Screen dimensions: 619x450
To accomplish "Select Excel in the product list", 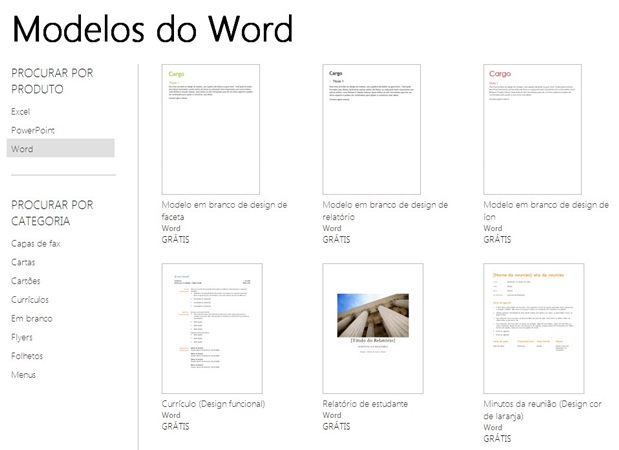I will (21, 112).
